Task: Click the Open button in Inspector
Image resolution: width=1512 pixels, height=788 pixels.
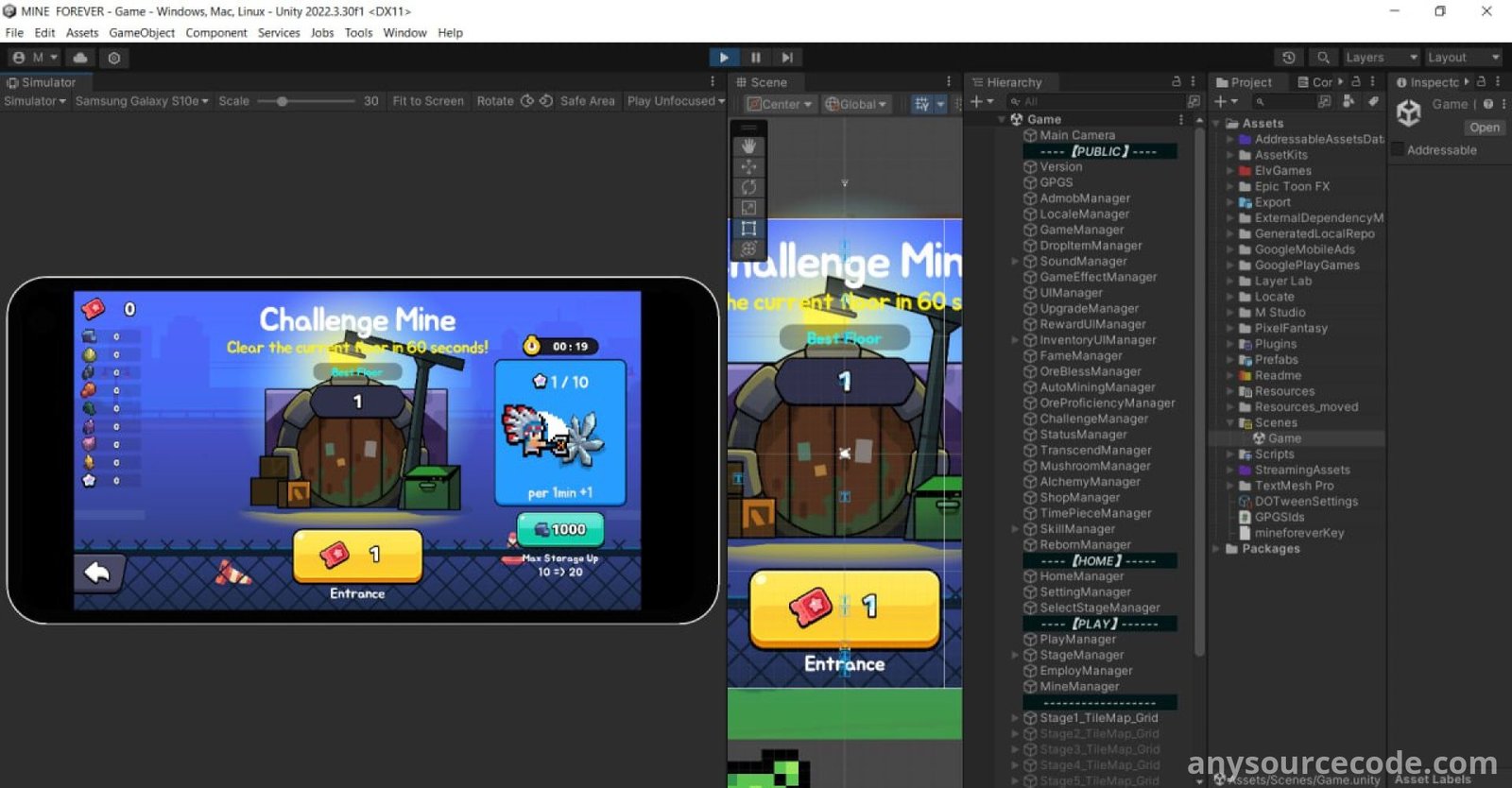Action: point(1484,128)
